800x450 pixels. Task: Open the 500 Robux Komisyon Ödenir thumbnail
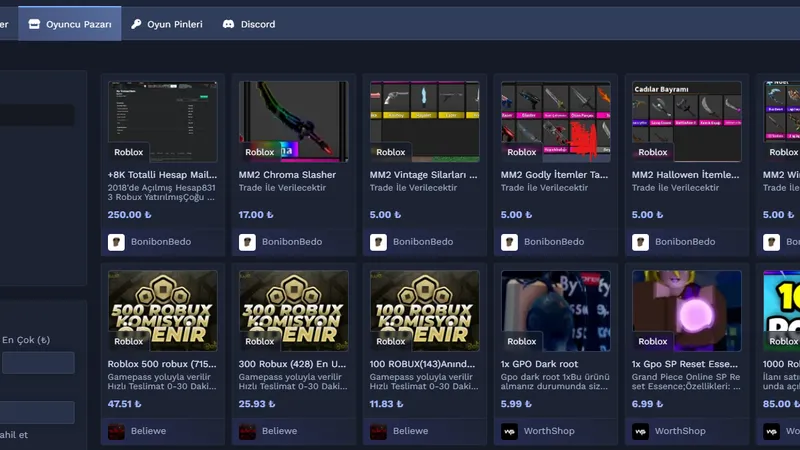pyautogui.click(x=162, y=308)
